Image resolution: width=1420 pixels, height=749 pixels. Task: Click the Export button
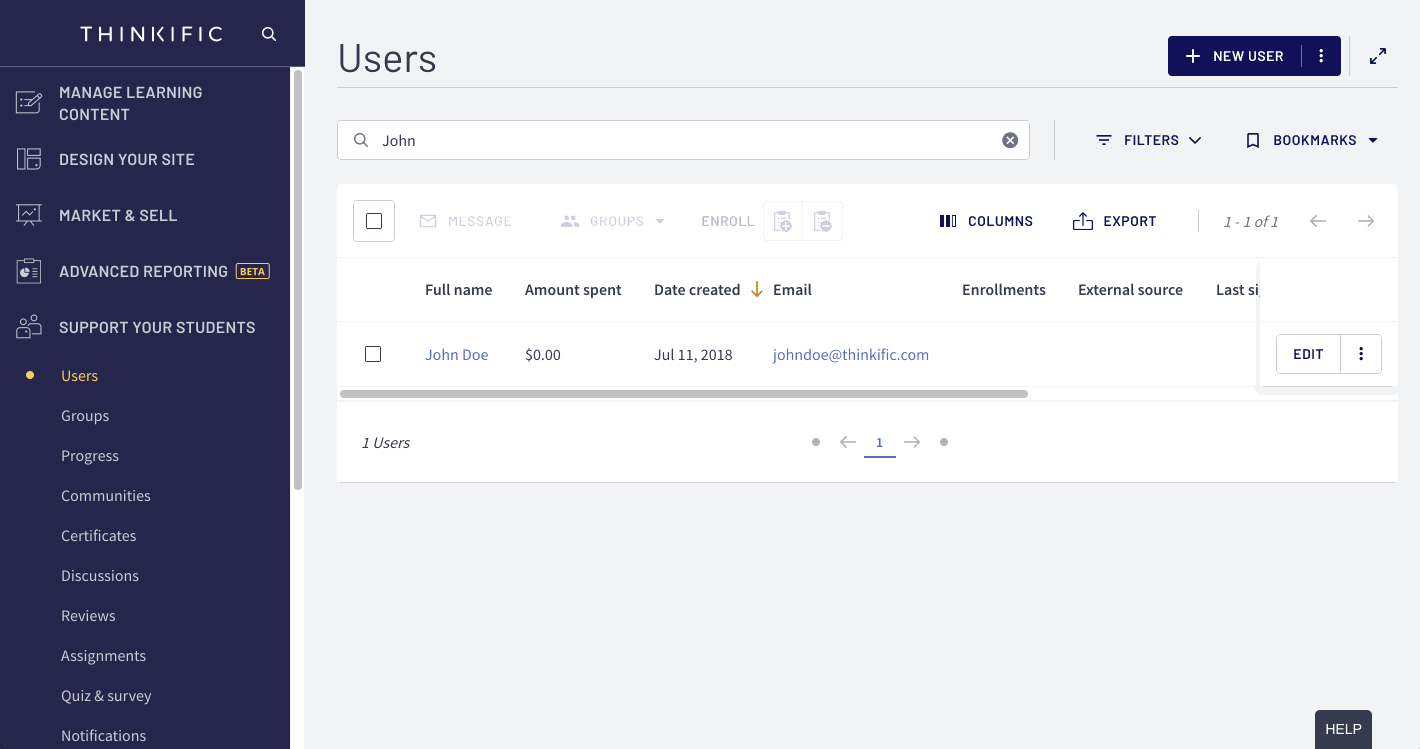(x=1114, y=221)
